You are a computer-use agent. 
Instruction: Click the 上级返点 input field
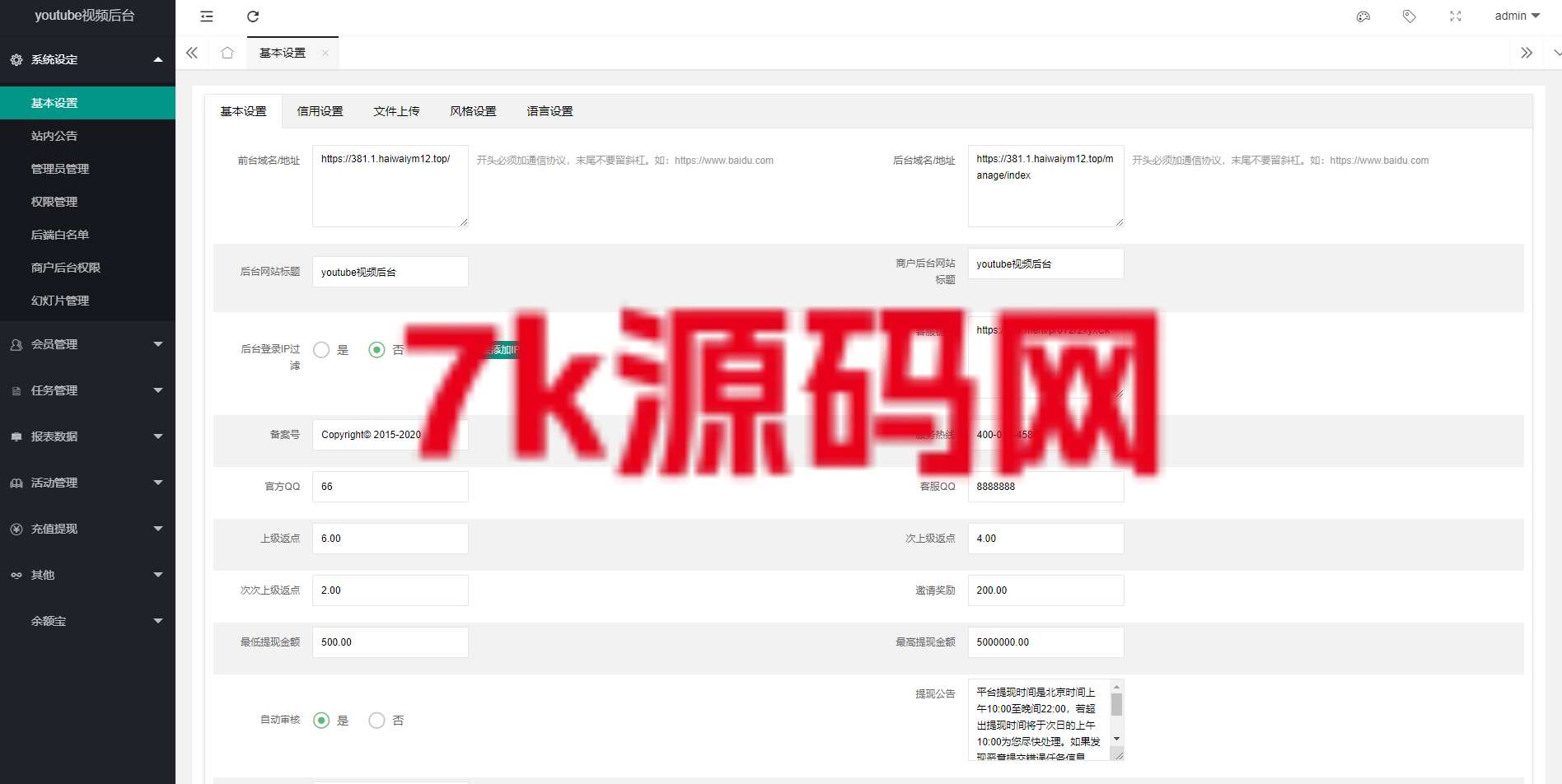390,539
